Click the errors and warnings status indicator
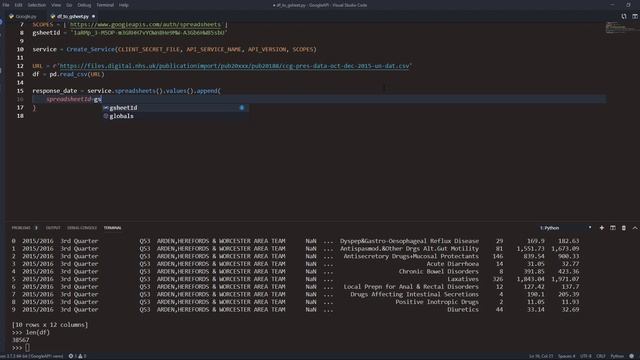This screenshot has width=640, height=360. (x=77, y=356)
